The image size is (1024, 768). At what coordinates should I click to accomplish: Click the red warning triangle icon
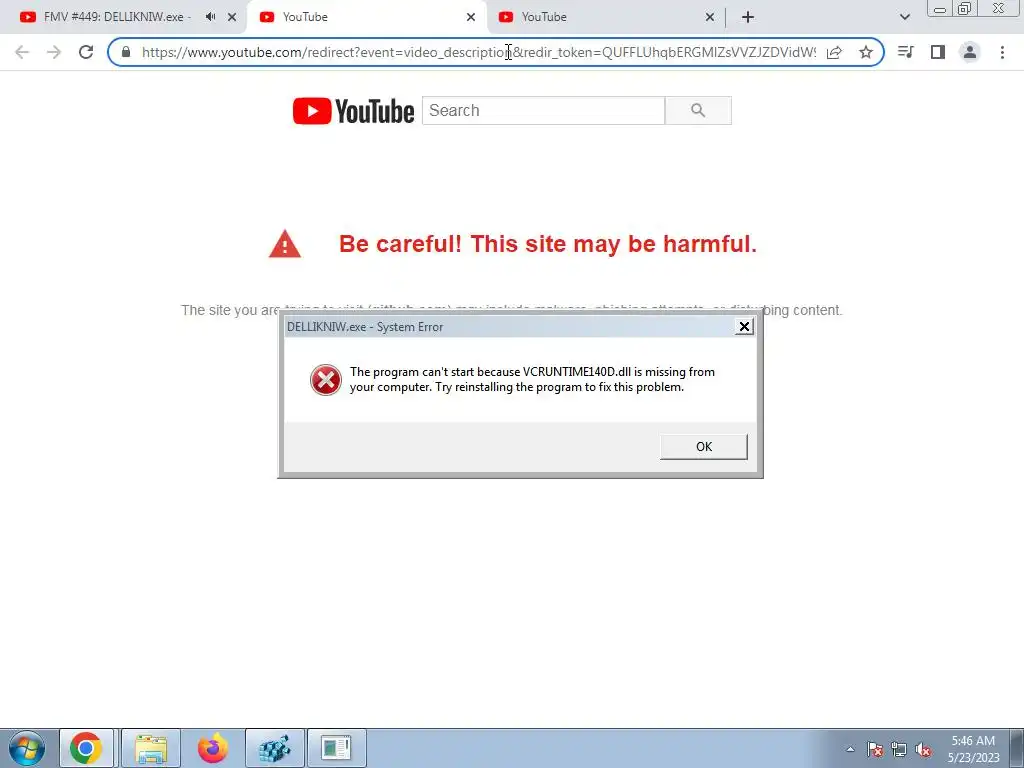pyautogui.click(x=285, y=244)
